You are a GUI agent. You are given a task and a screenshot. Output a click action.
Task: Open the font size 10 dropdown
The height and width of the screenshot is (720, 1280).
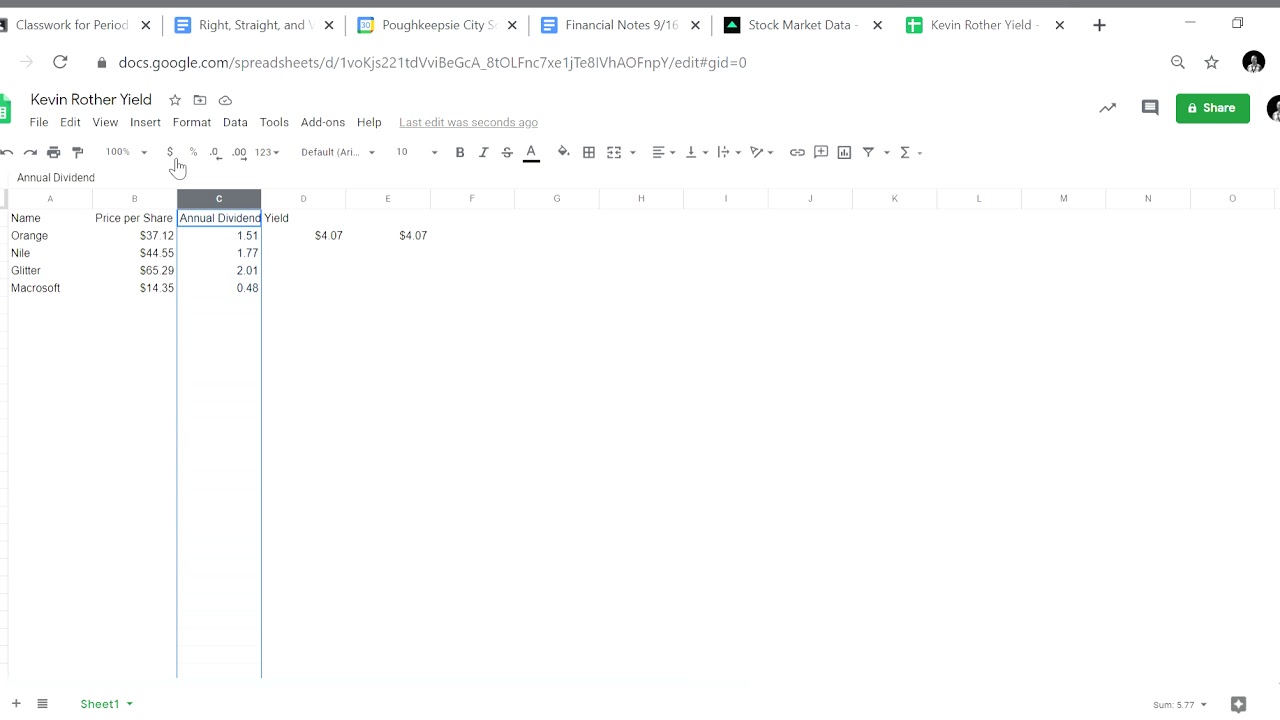pyautogui.click(x=417, y=152)
